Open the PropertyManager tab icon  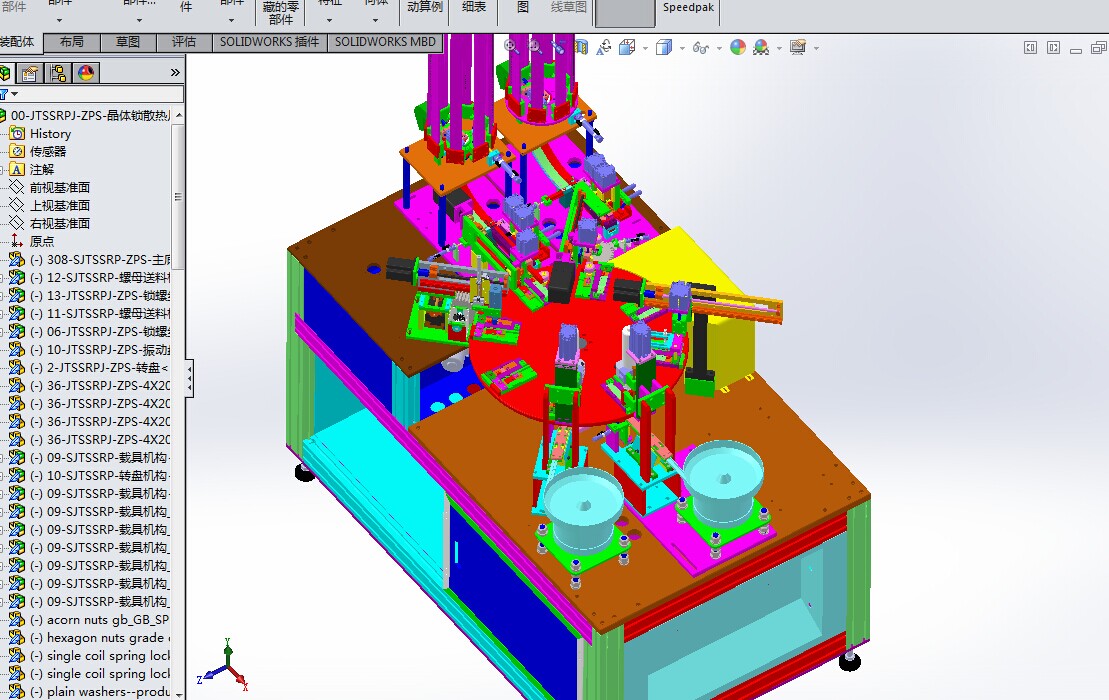(x=30, y=73)
